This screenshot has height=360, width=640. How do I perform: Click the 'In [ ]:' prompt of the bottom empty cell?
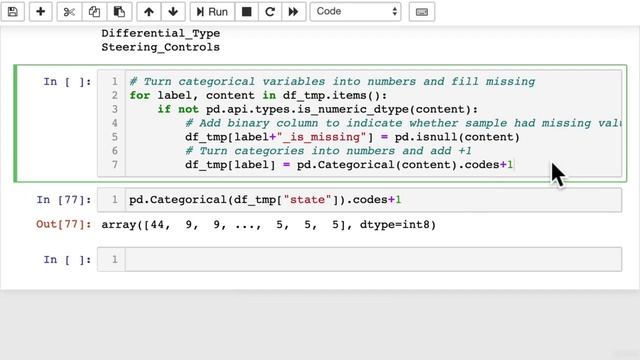point(67,260)
